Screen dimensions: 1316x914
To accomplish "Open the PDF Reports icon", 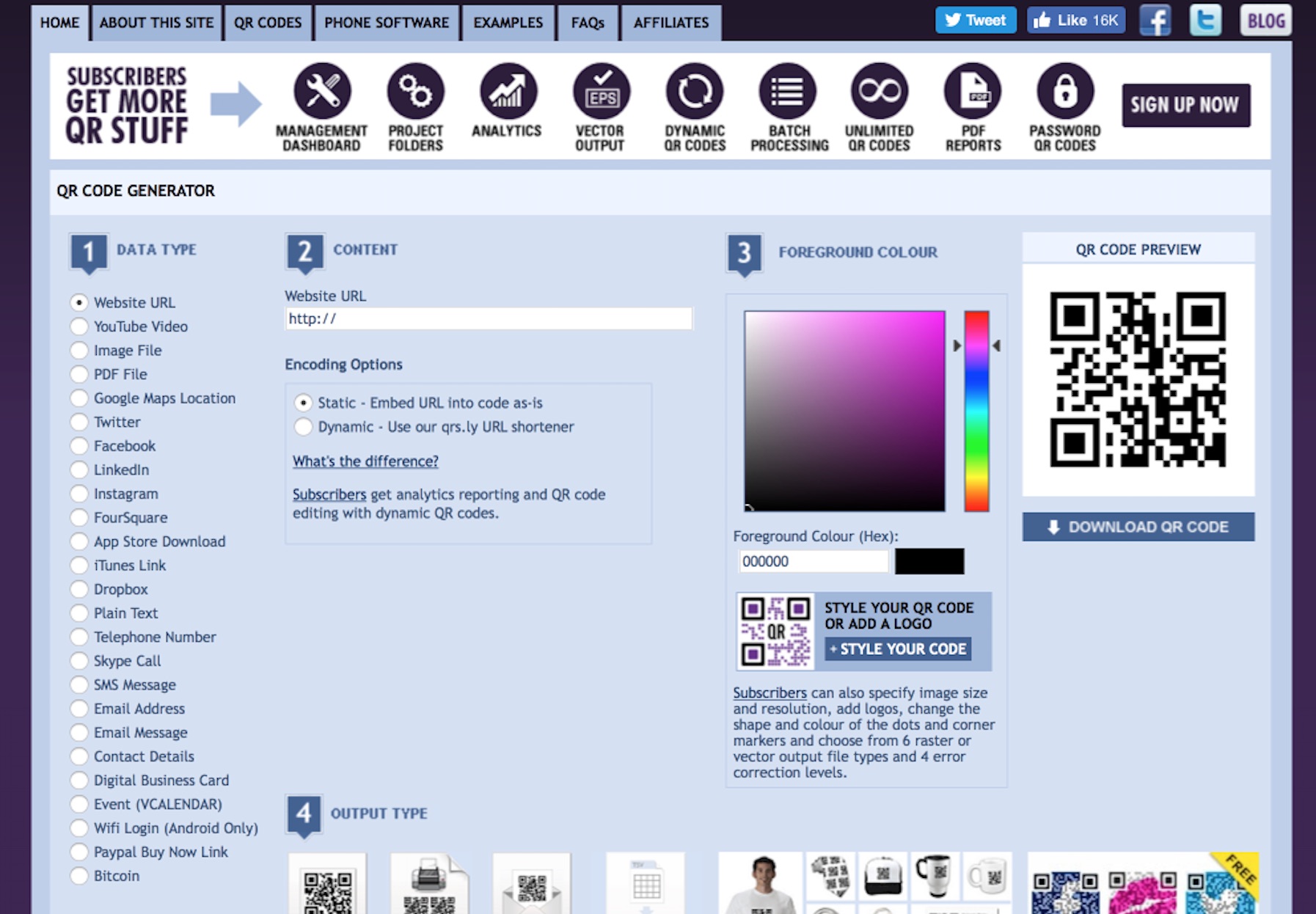I will pyautogui.click(x=972, y=92).
